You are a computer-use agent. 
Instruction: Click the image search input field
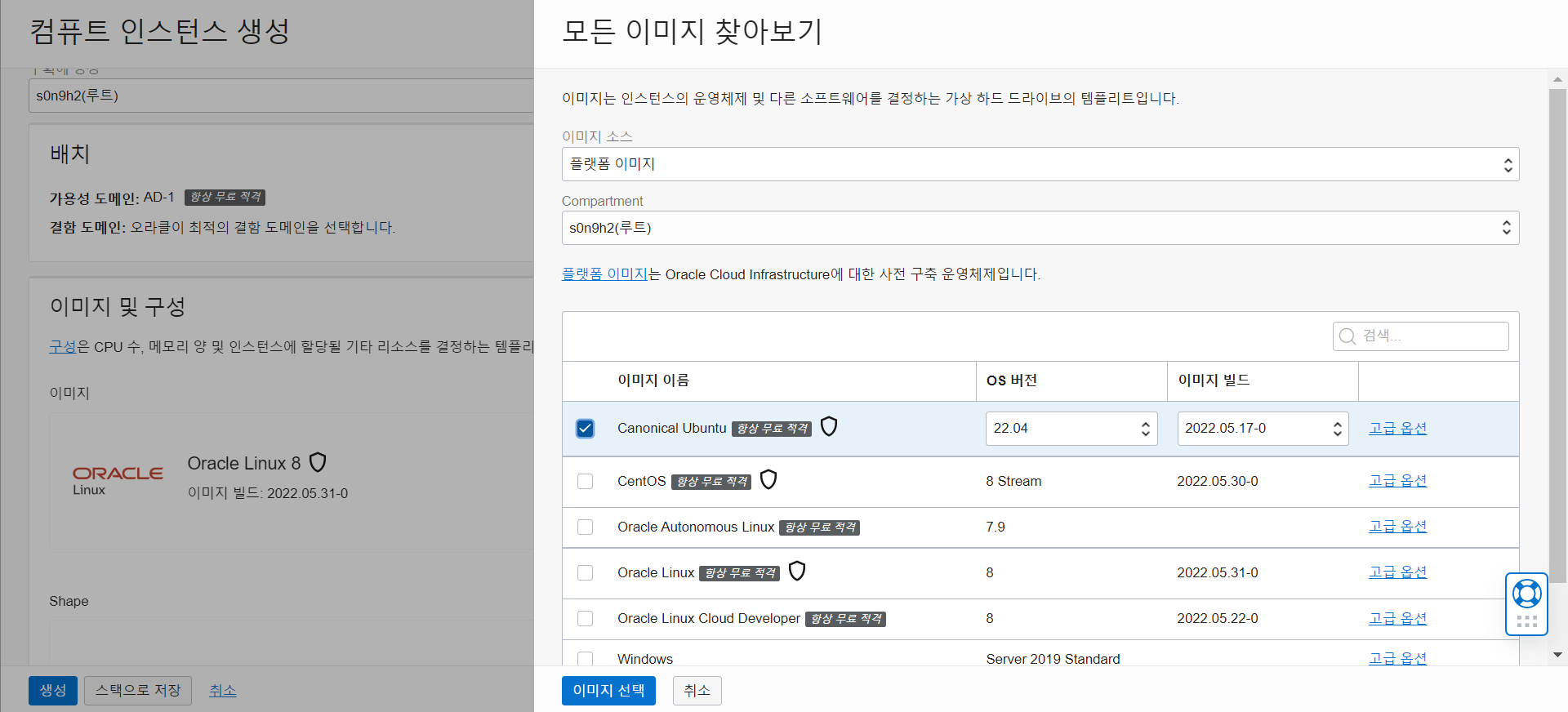pyautogui.click(x=1421, y=336)
